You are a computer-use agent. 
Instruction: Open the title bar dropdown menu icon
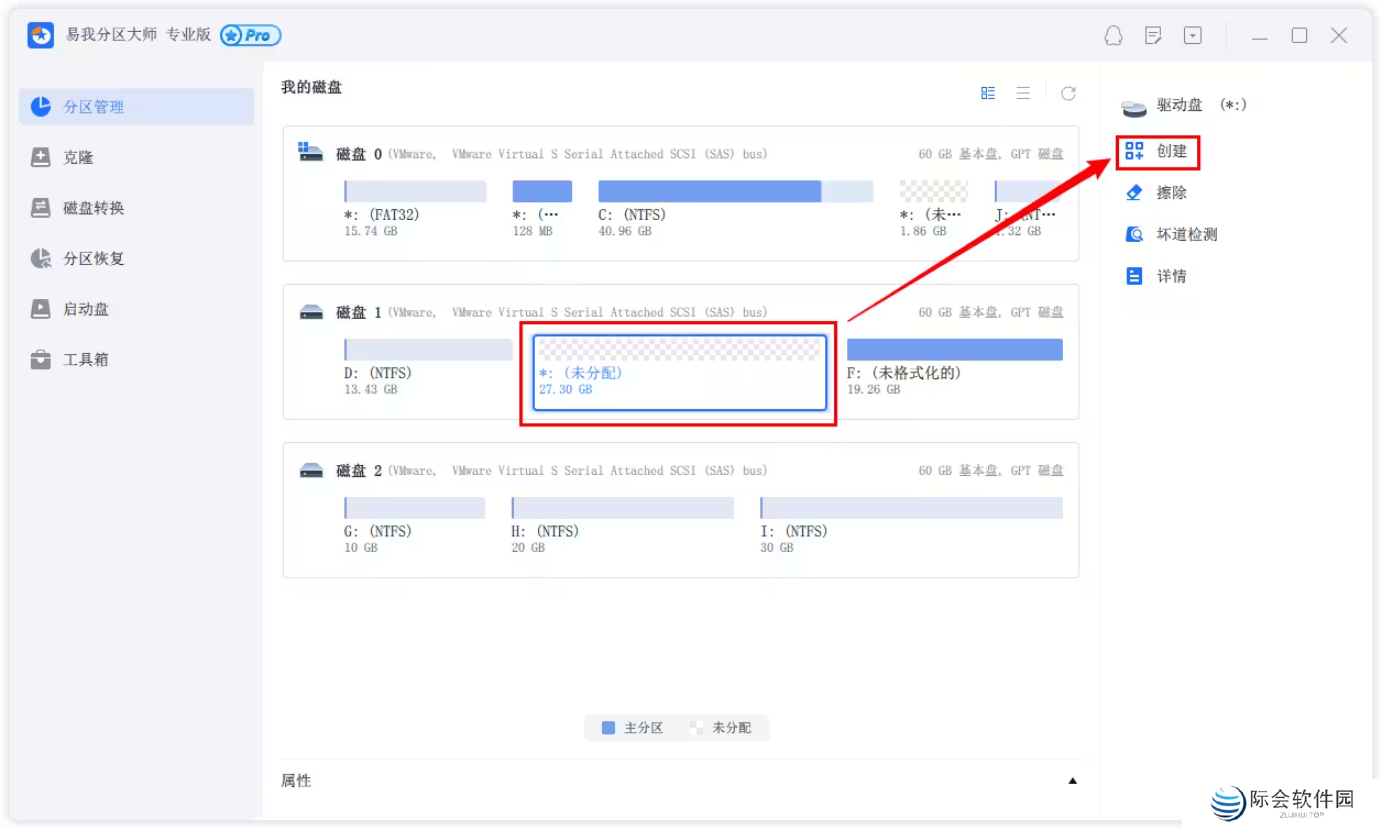click(x=1193, y=36)
